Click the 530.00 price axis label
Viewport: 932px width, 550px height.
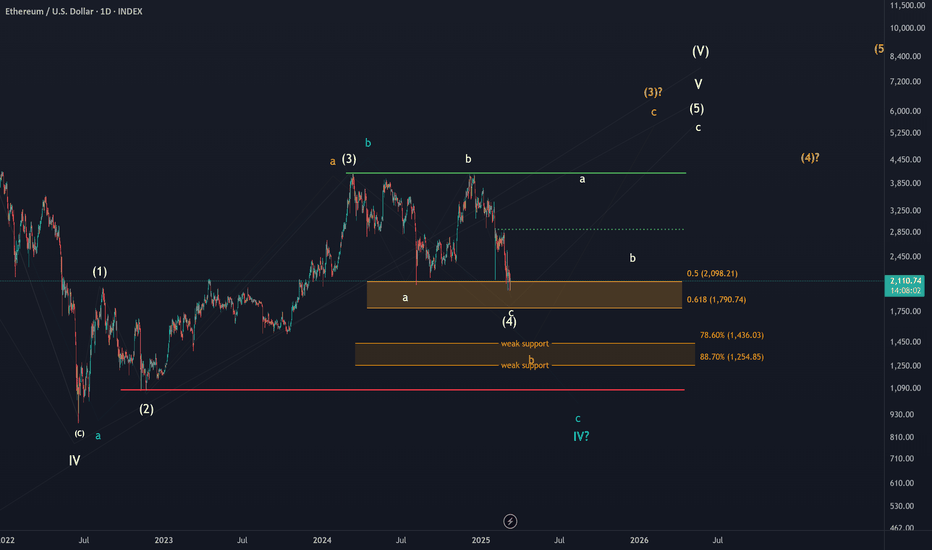point(902,506)
